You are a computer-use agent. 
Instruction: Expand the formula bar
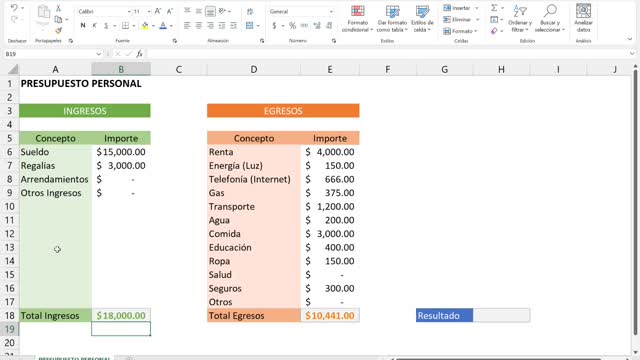tap(632, 53)
